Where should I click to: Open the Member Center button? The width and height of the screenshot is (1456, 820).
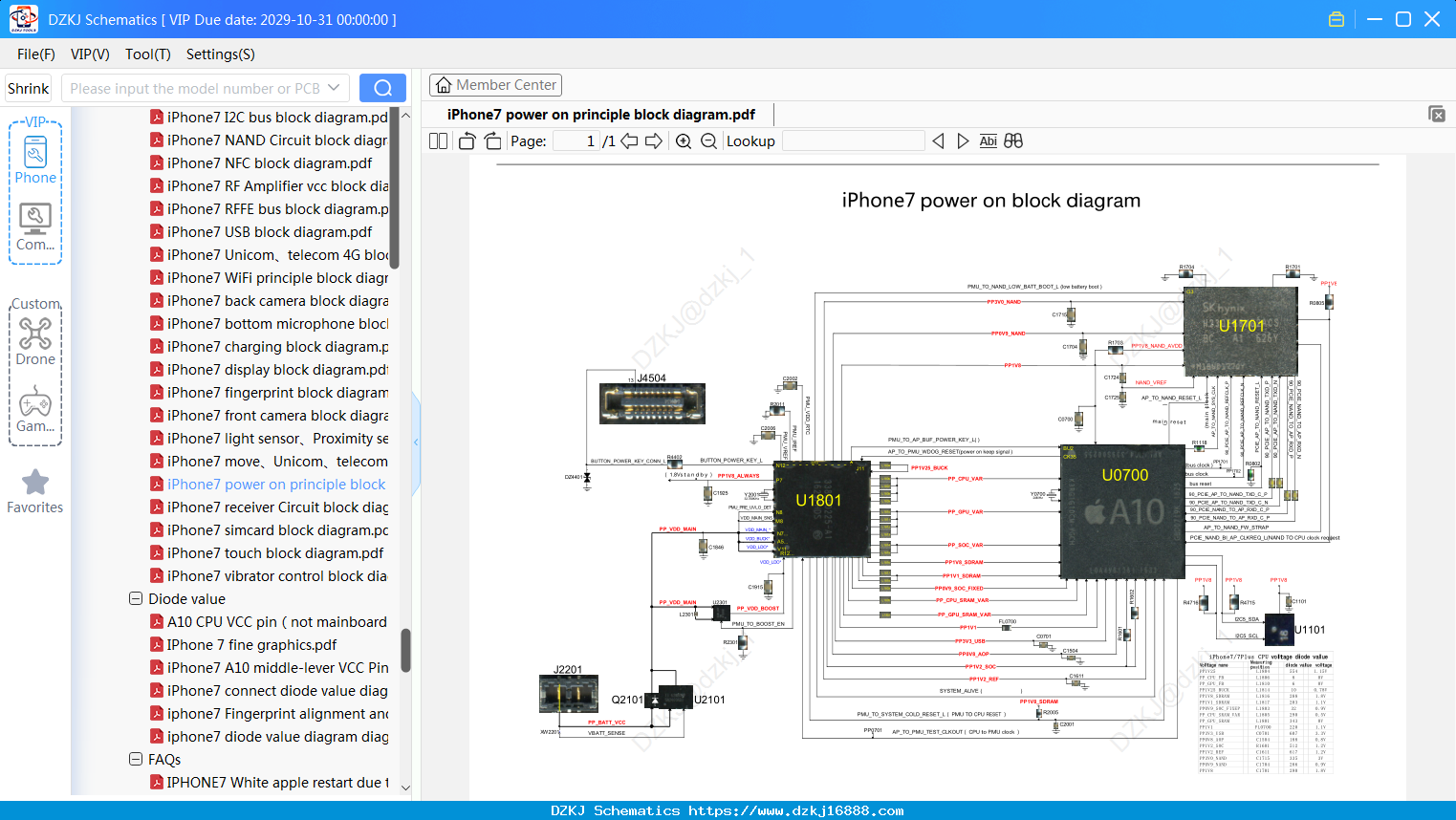495,85
